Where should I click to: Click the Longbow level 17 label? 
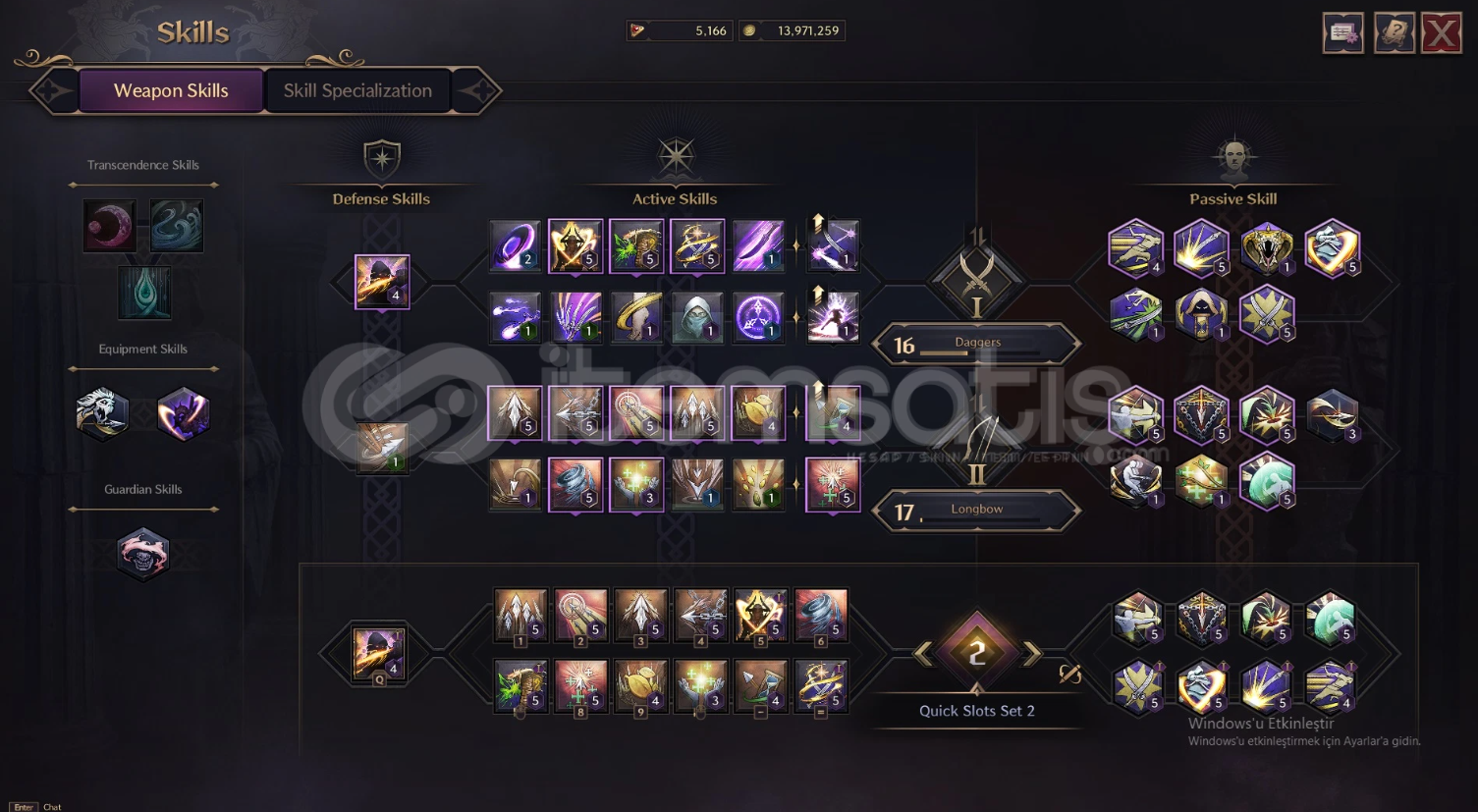977,512
